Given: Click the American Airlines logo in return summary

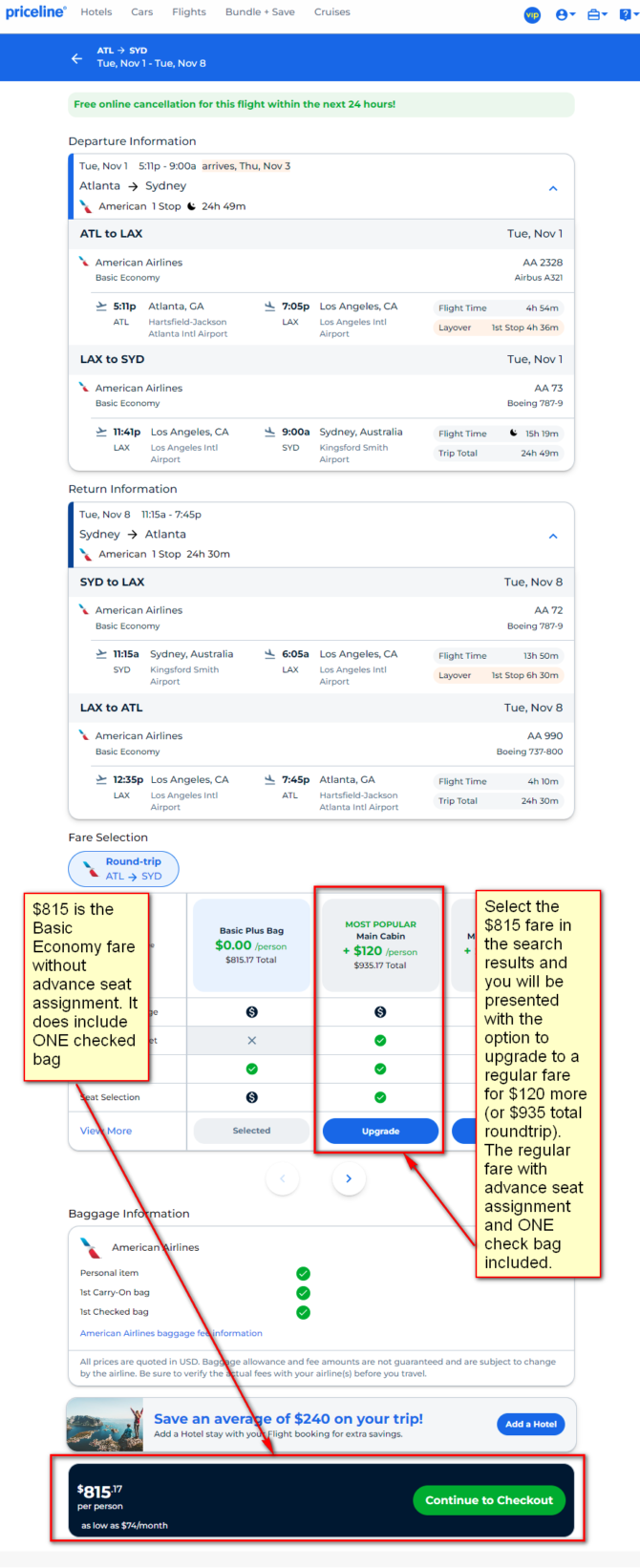Looking at the screenshot, I should 86,554.
